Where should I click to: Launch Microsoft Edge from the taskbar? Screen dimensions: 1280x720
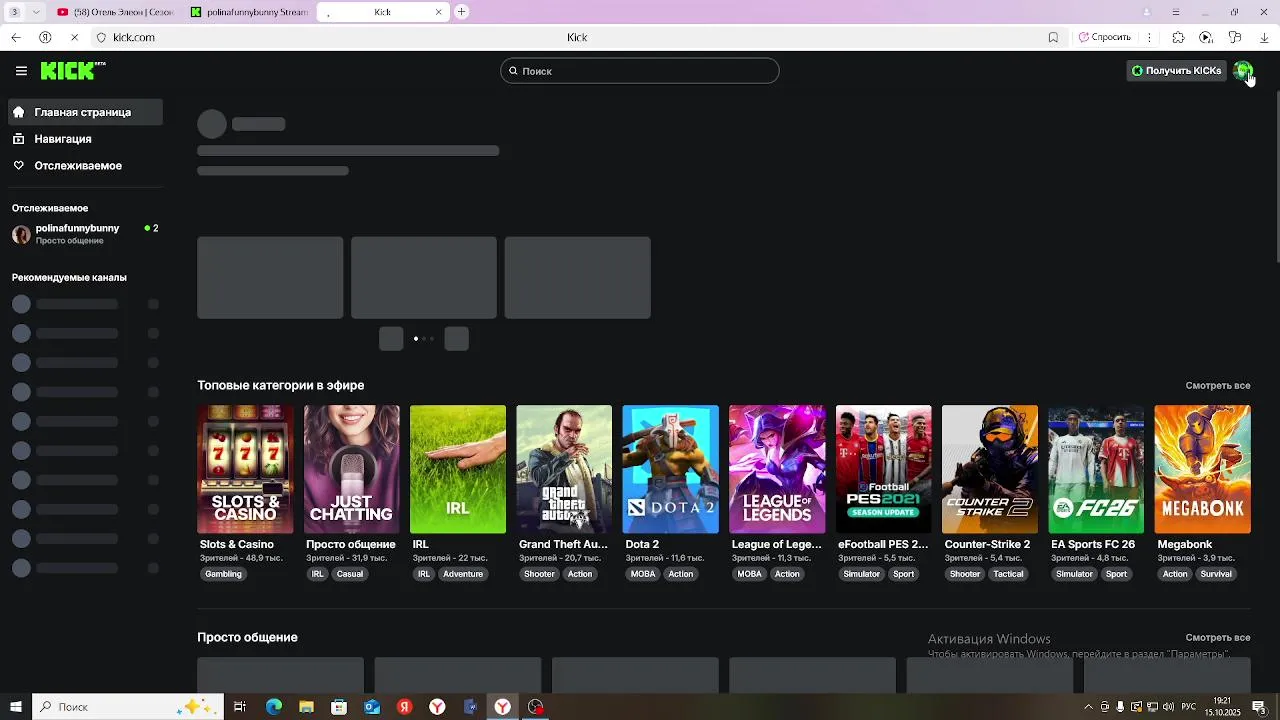click(273, 707)
